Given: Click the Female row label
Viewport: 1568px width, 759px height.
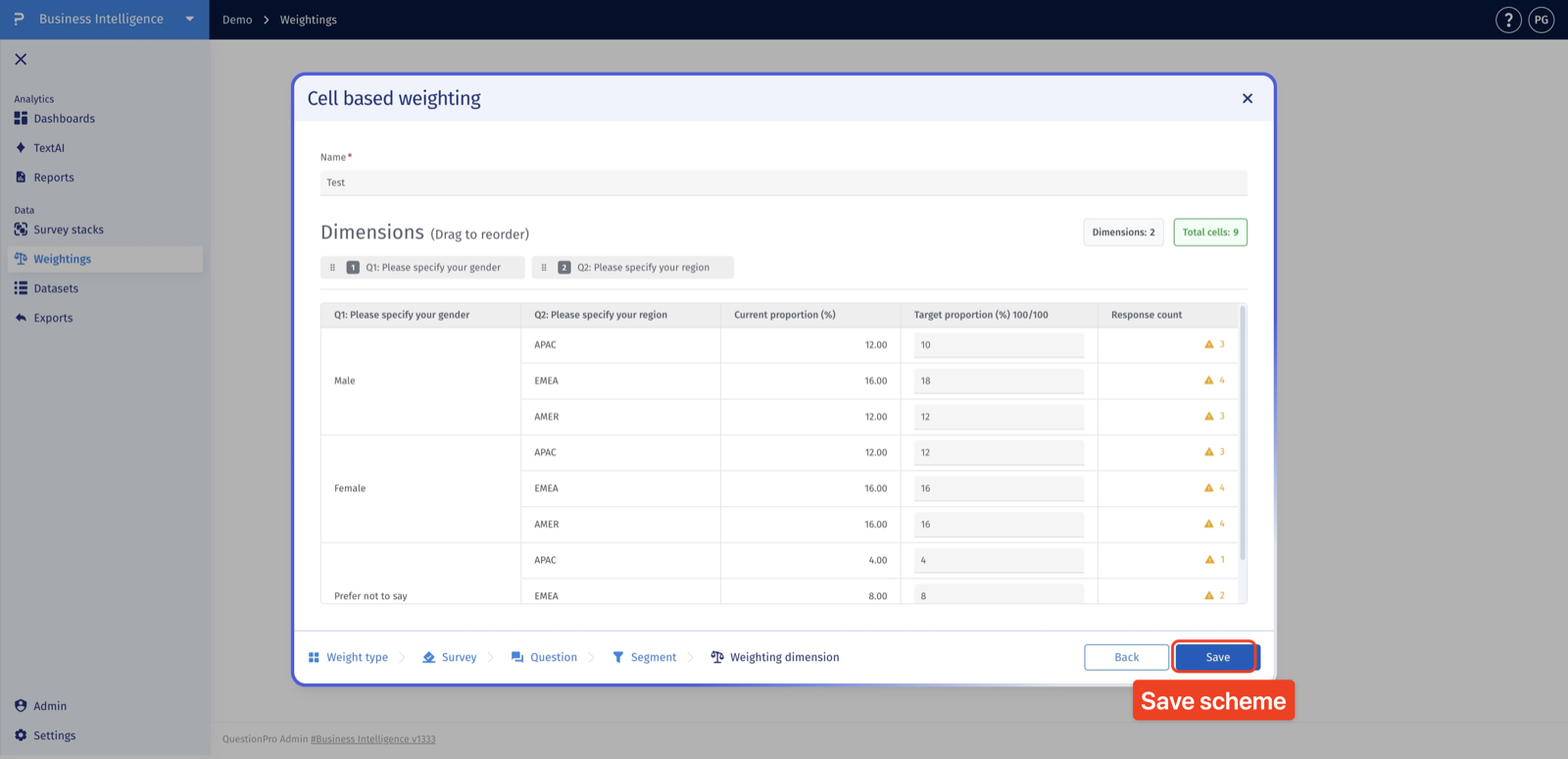Looking at the screenshot, I should click(x=350, y=488).
